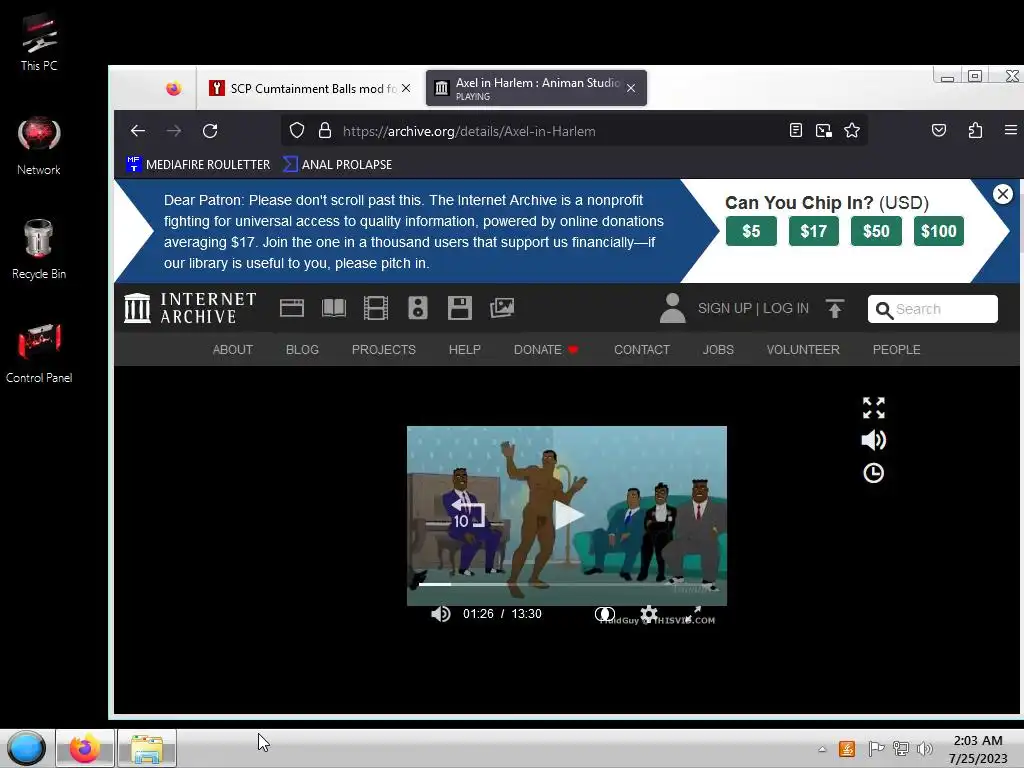The width and height of the screenshot is (1024, 768).
Task: Open the DONATE menu item
Action: [x=546, y=349]
